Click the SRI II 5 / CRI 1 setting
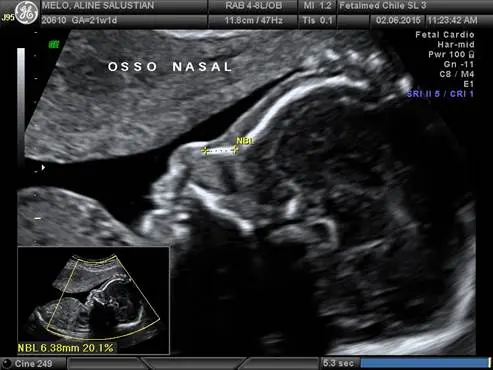493x370 pixels. (x=440, y=94)
